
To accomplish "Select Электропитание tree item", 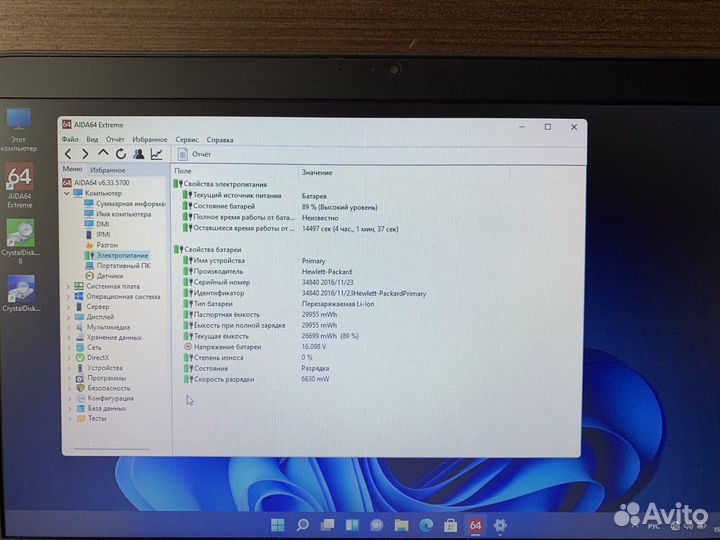I will [x=117, y=255].
